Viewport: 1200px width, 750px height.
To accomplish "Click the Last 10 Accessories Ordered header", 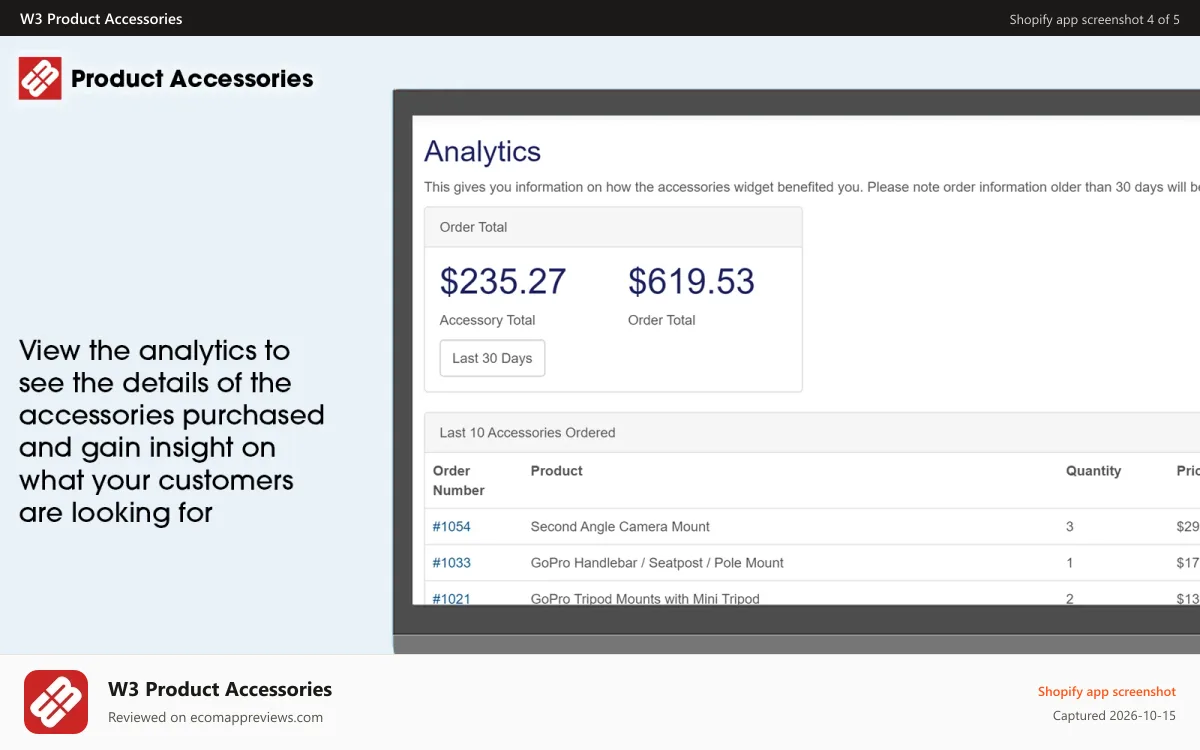I will 812,433.
